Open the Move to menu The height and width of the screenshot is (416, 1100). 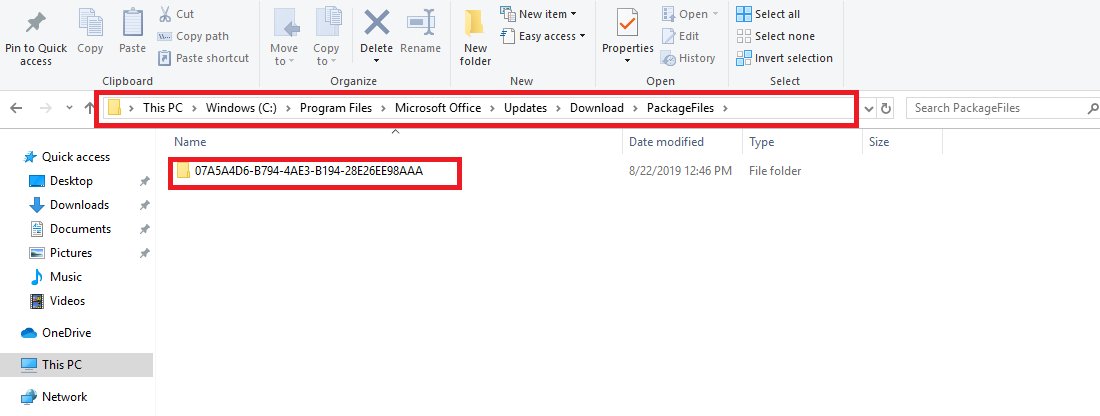click(284, 37)
